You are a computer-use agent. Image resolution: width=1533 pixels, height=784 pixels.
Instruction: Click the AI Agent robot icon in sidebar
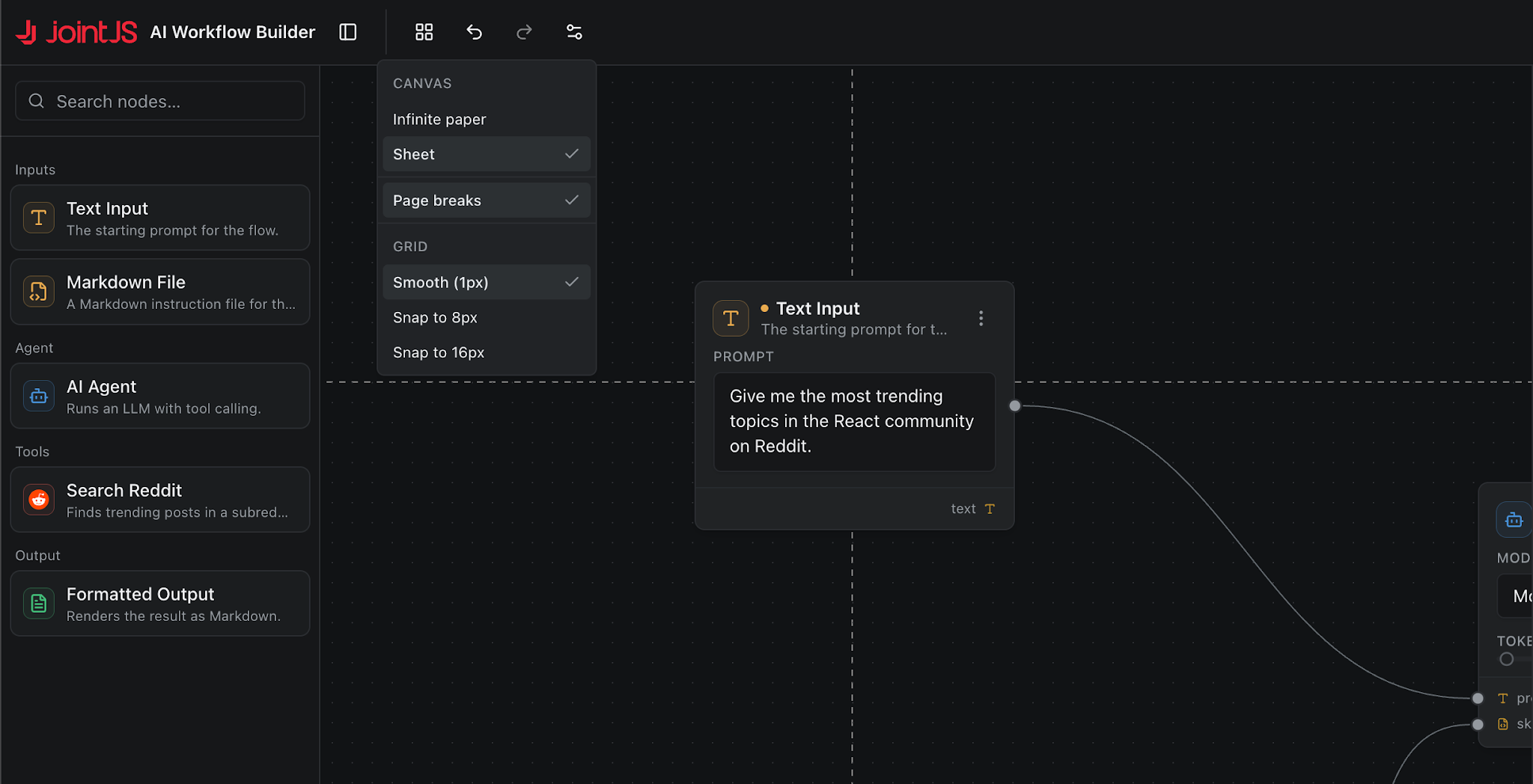pyautogui.click(x=39, y=396)
